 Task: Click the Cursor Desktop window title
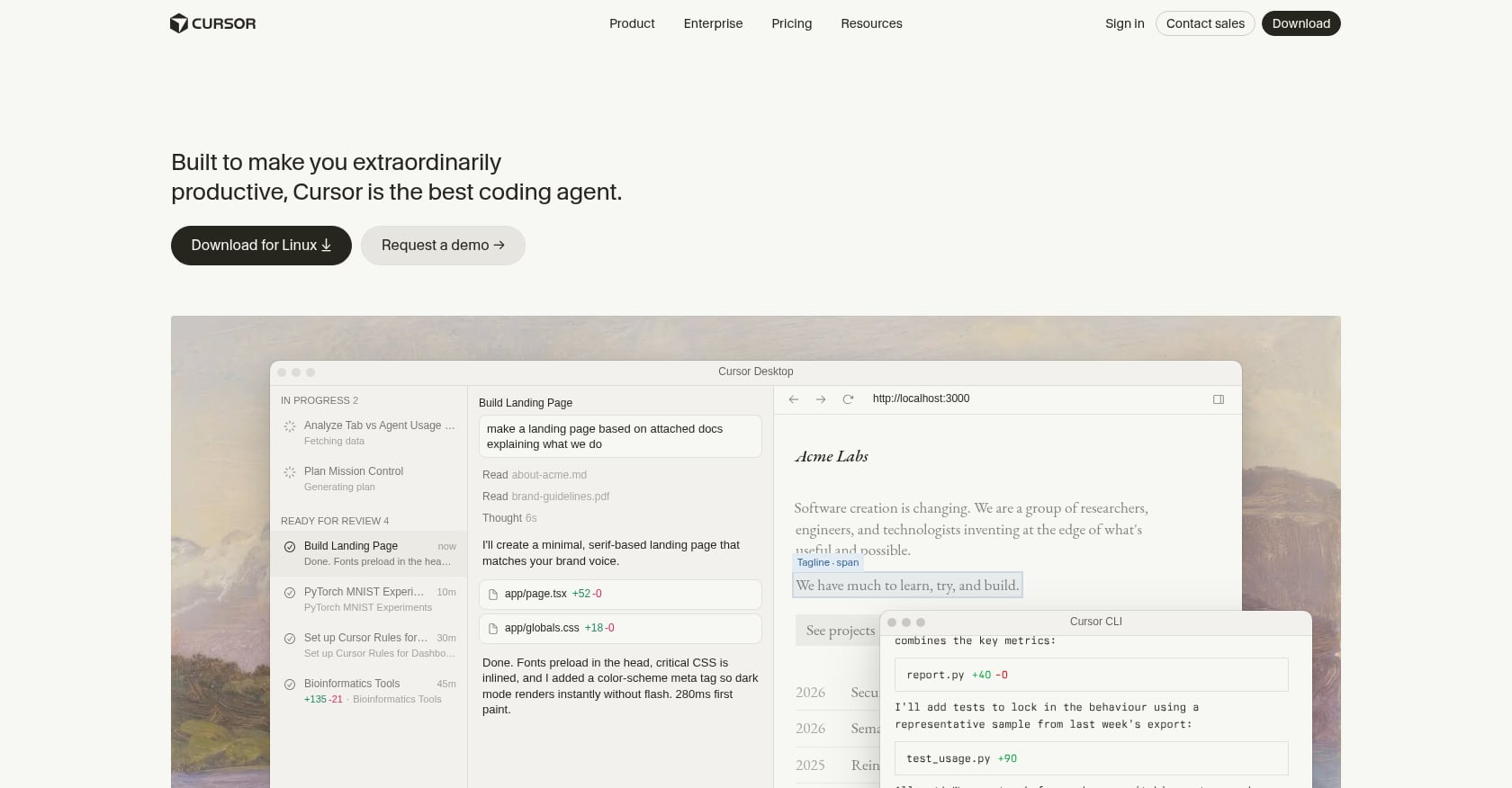(756, 372)
